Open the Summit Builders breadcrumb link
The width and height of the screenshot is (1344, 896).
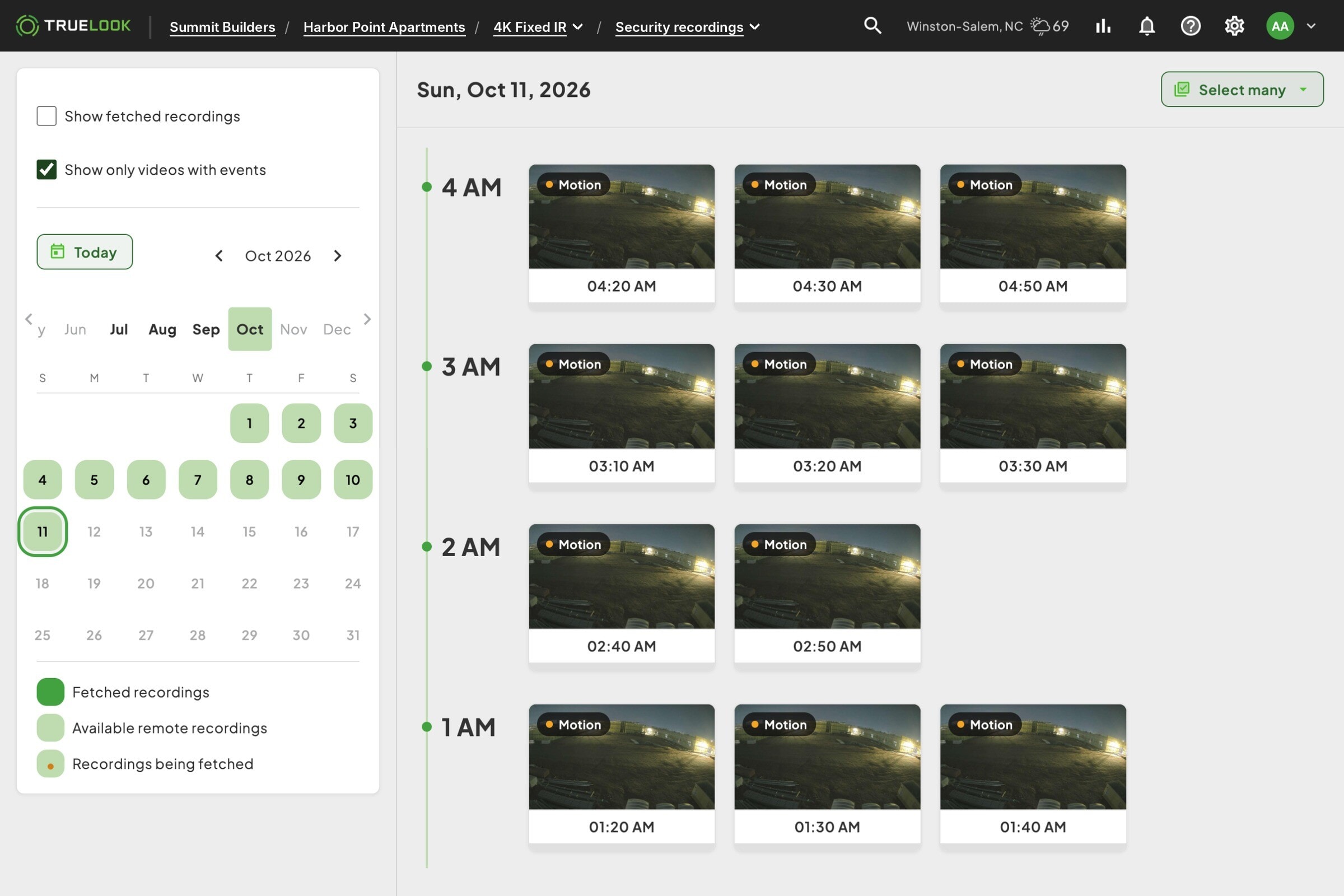(222, 27)
